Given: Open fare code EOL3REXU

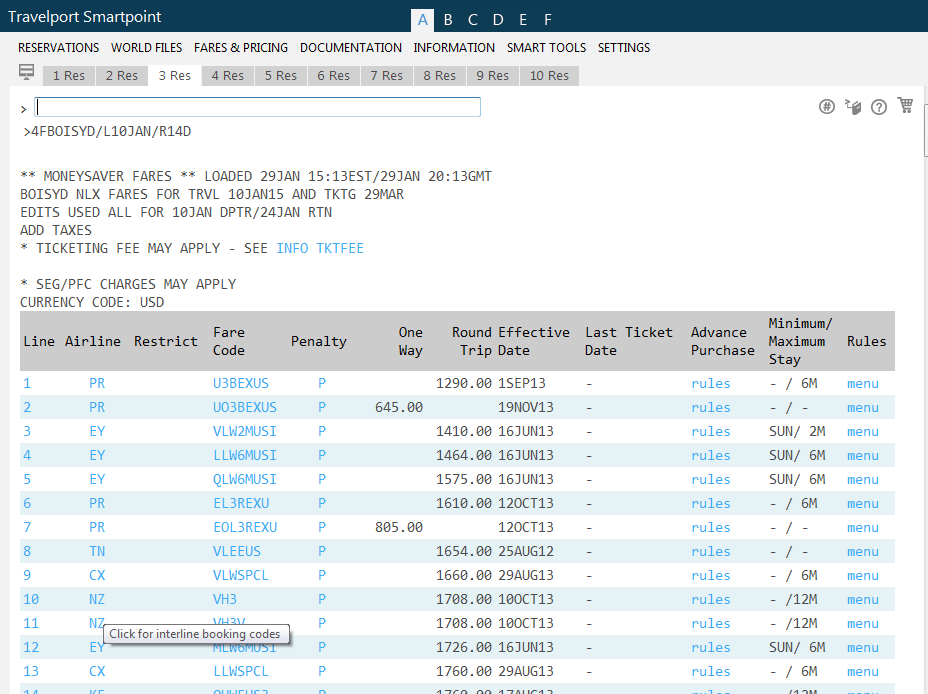Looking at the screenshot, I should tap(245, 527).
